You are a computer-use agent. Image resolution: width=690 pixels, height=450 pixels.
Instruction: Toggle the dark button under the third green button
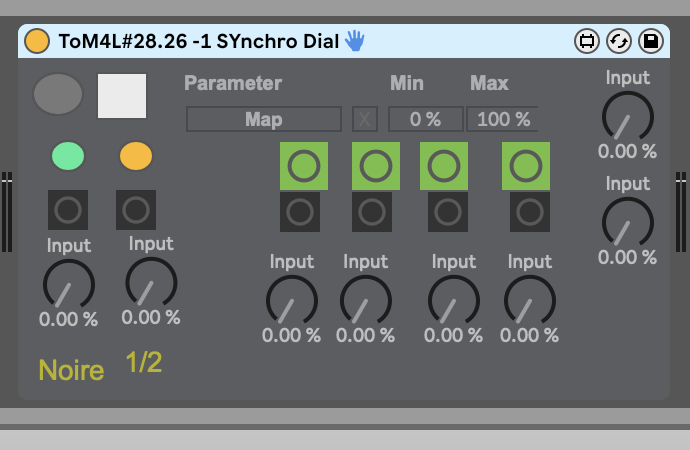coord(448,212)
